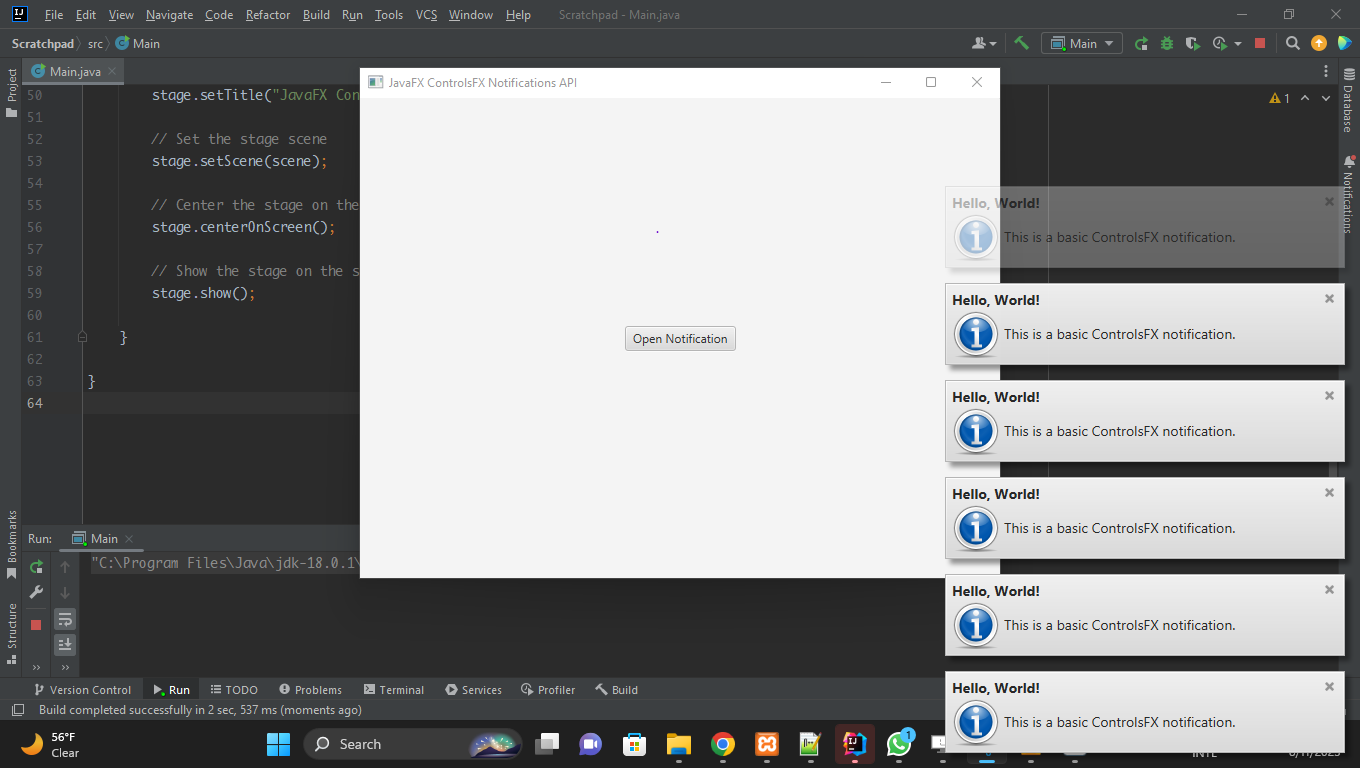
Task: Click the down stack trace arrow in Run panel
Action: click(65, 593)
